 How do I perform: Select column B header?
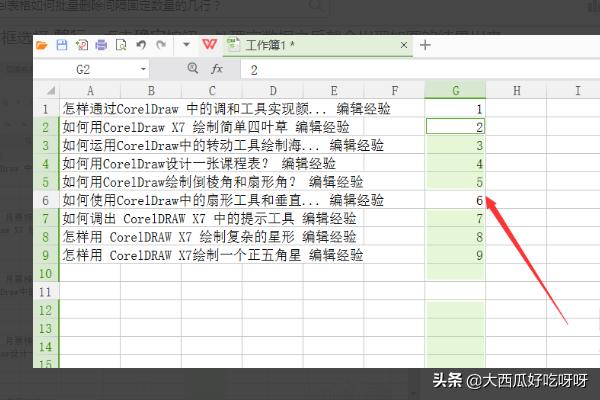pos(151,90)
